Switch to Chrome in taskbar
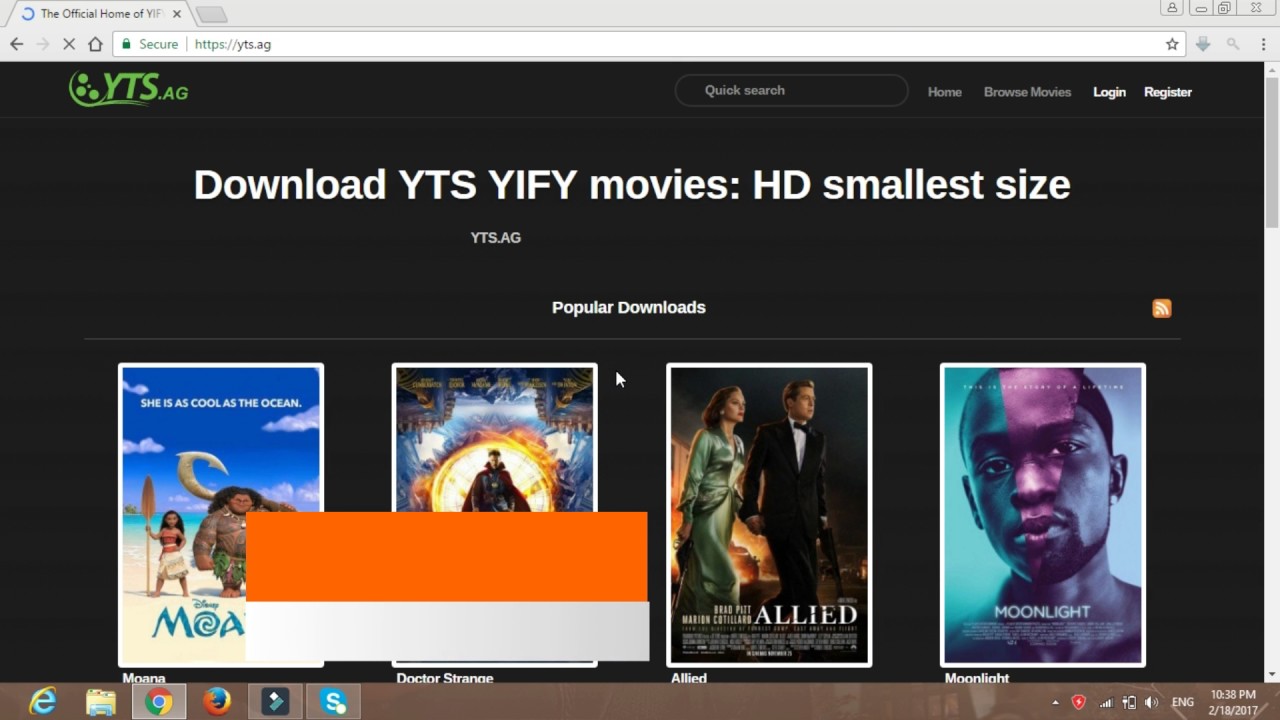The image size is (1280, 720). click(x=159, y=702)
